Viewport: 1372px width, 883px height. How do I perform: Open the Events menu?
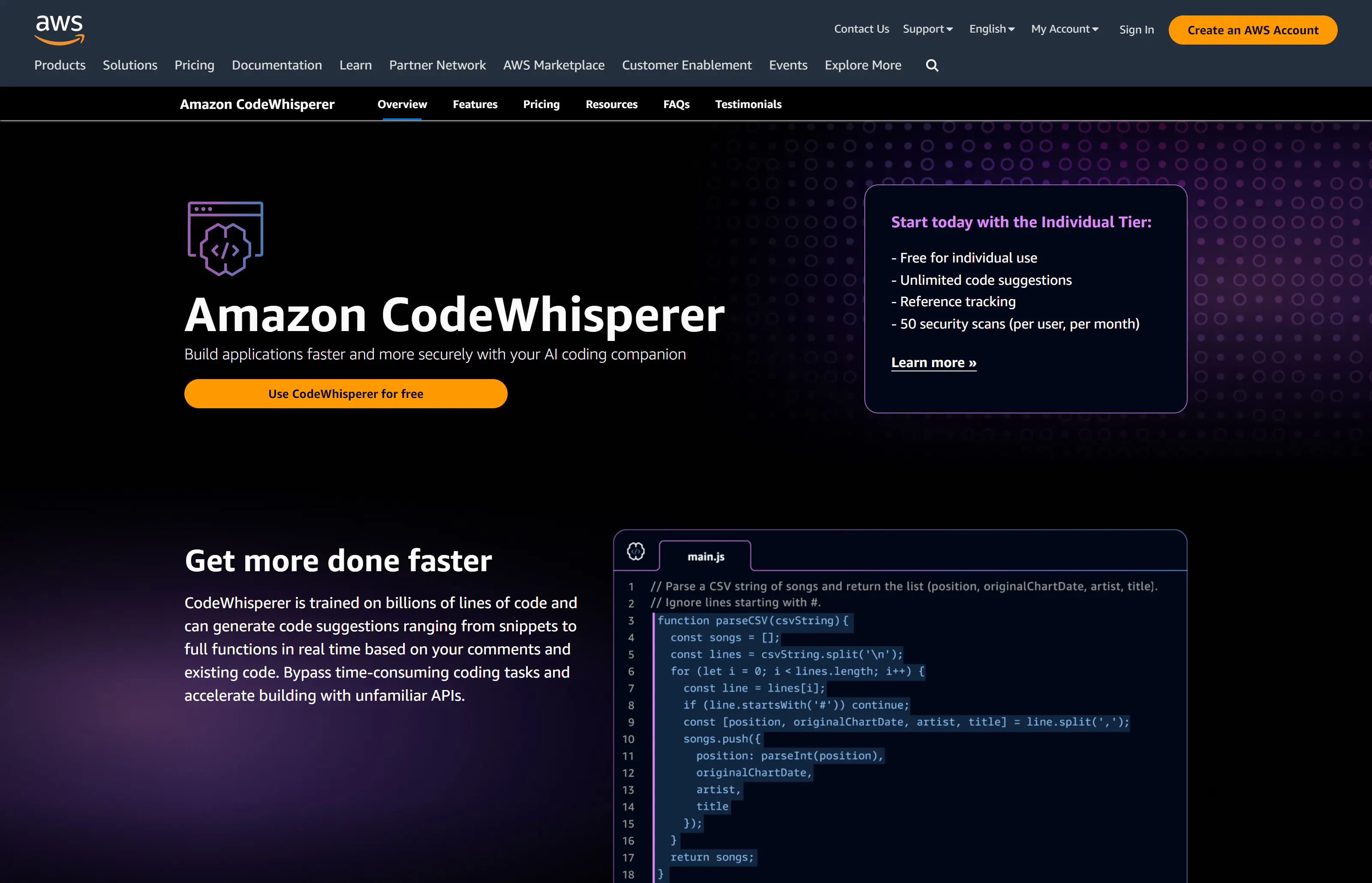(788, 65)
